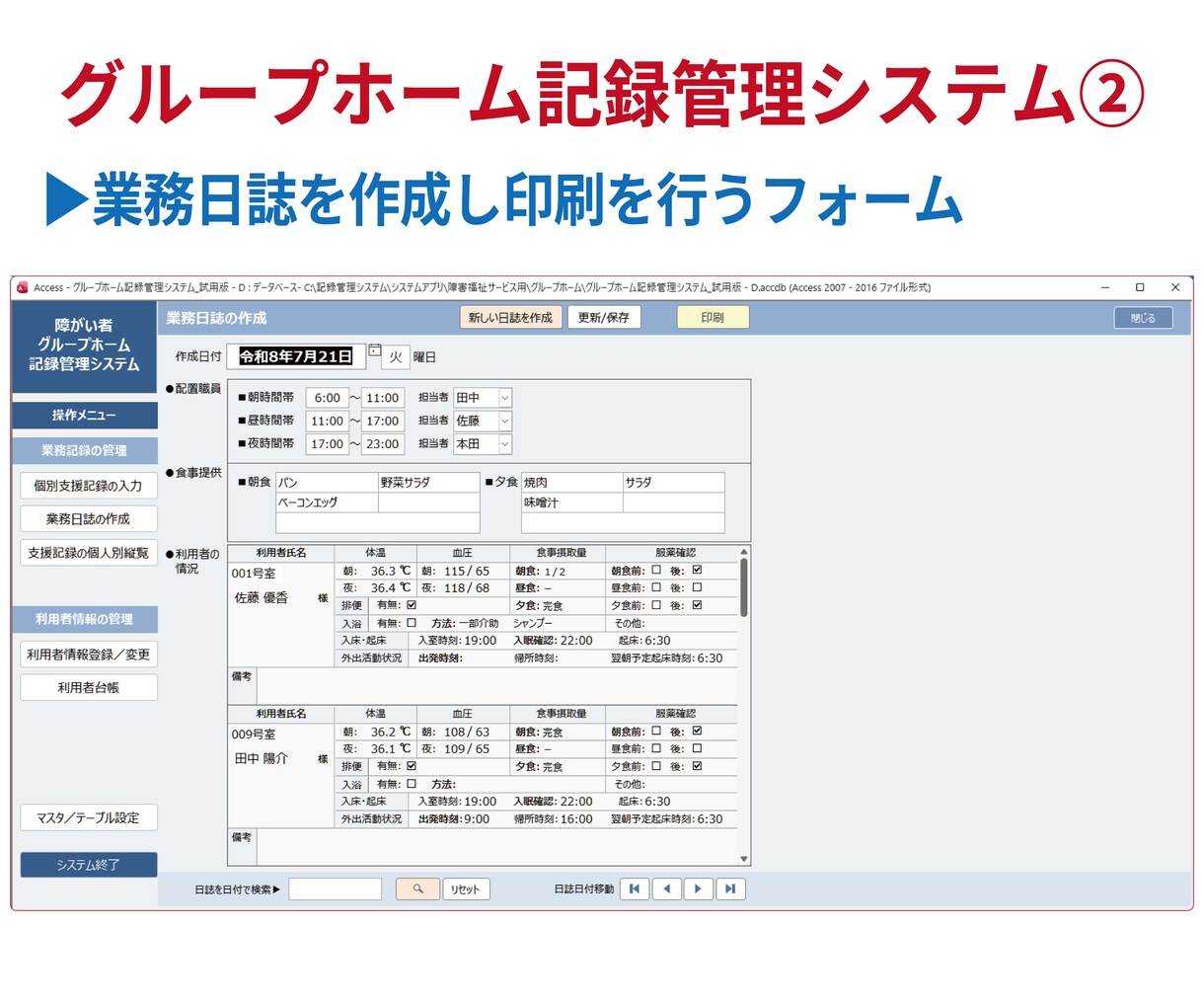1204x1004 pixels.
Task: Click 帰所時刻 16:00 value
Action: click(576, 818)
